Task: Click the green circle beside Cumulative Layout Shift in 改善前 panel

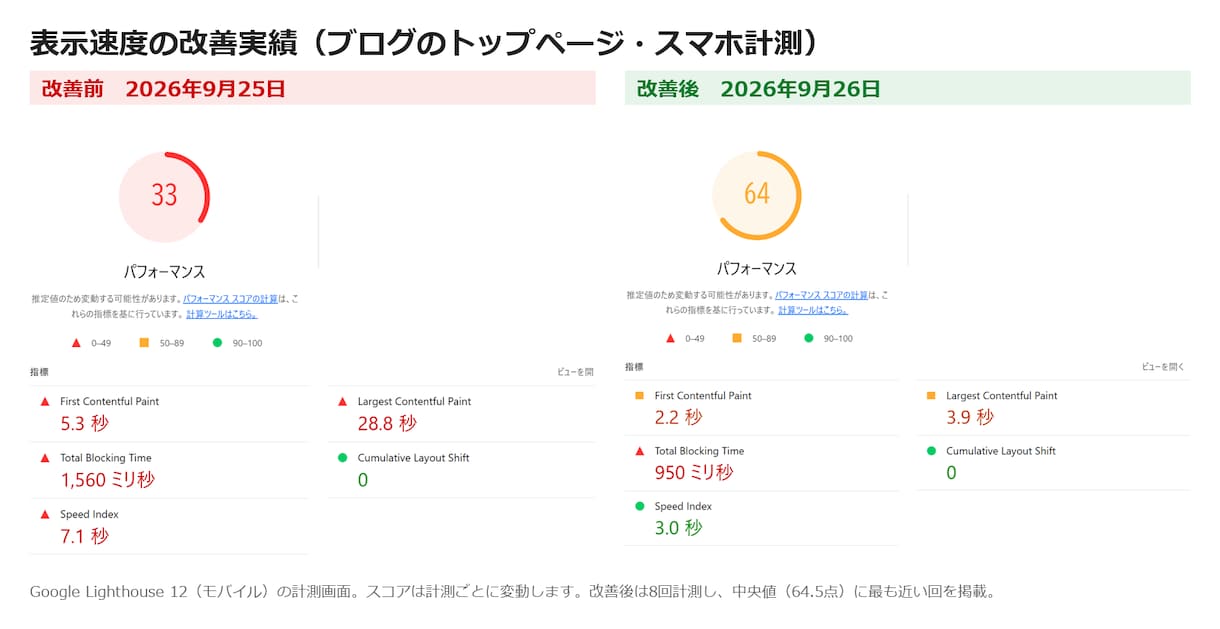Action: [x=342, y=458]
